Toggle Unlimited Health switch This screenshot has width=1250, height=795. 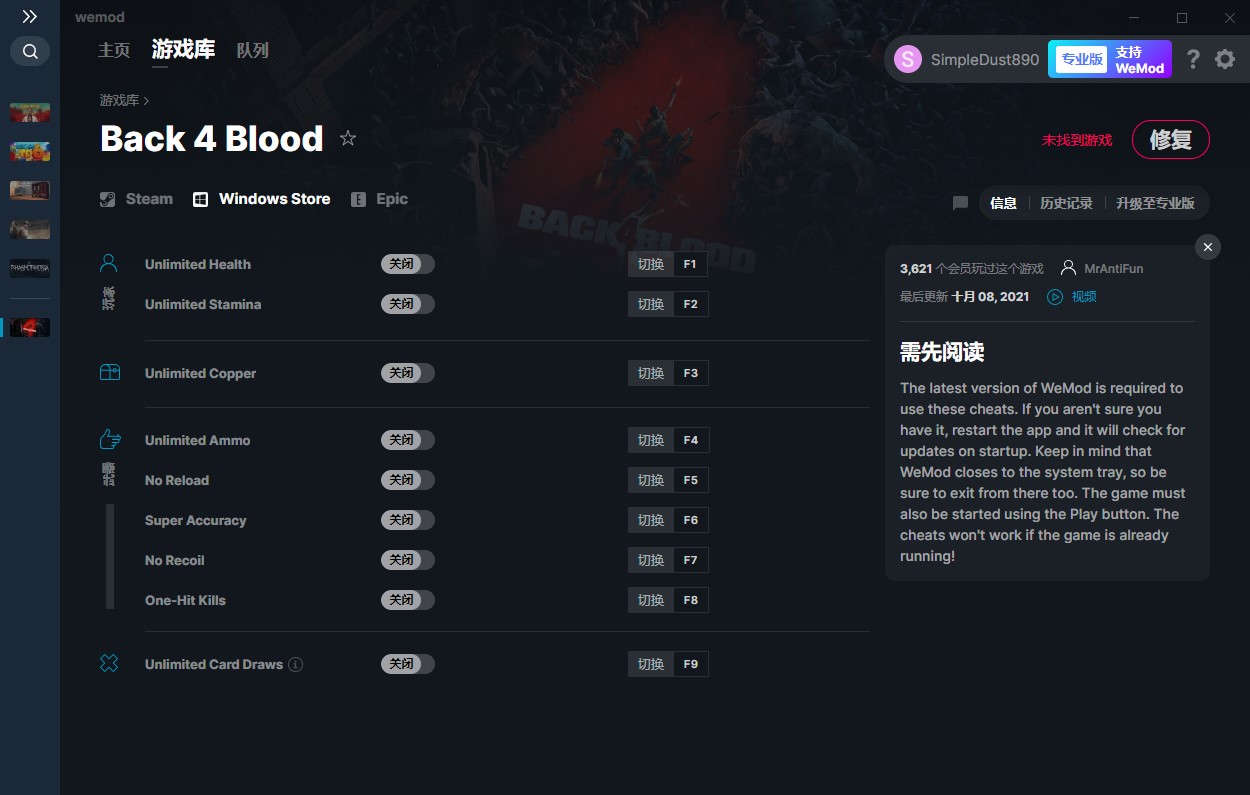tap(408, 264)
